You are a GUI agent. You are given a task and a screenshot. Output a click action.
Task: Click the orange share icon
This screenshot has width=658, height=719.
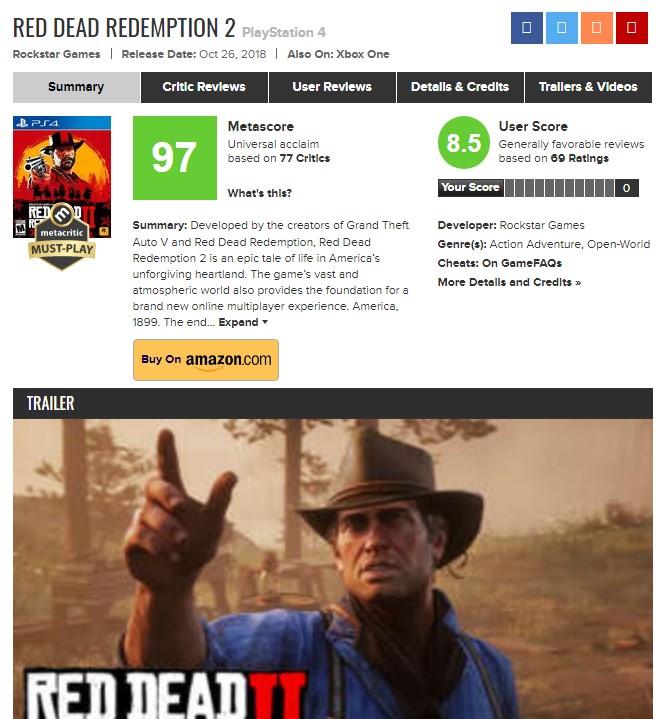(x=596, y=28)
